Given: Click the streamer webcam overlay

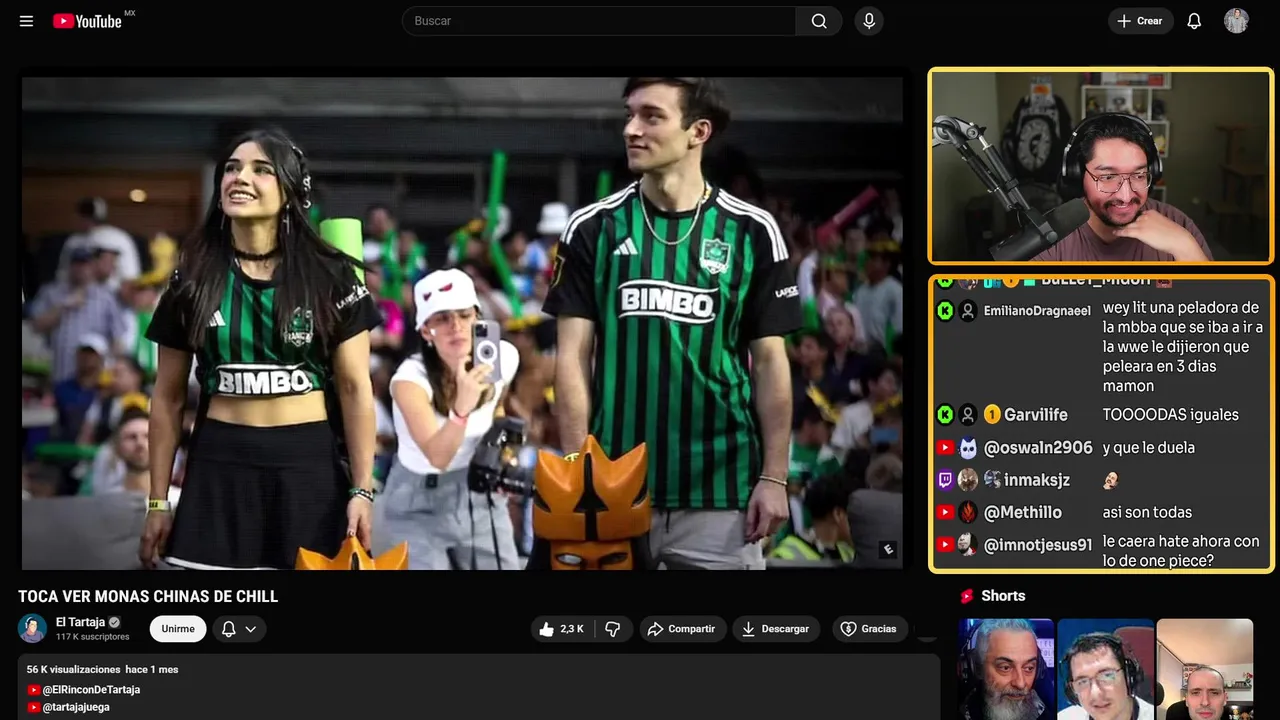Looking at the screenshot, I should [1101, 166].
